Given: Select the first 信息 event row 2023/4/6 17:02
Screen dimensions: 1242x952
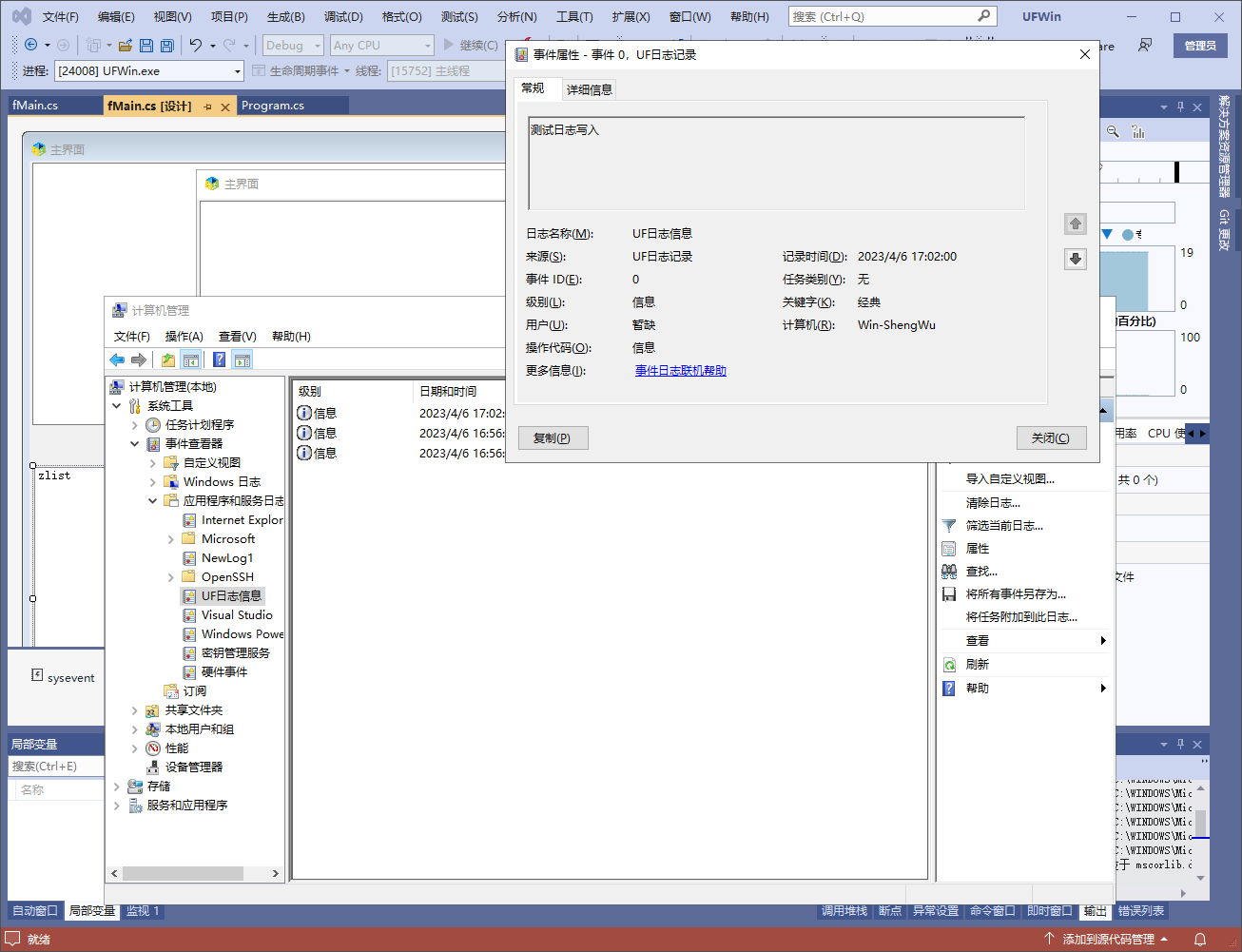Looking at the screenshot, I should pos(399,413).
